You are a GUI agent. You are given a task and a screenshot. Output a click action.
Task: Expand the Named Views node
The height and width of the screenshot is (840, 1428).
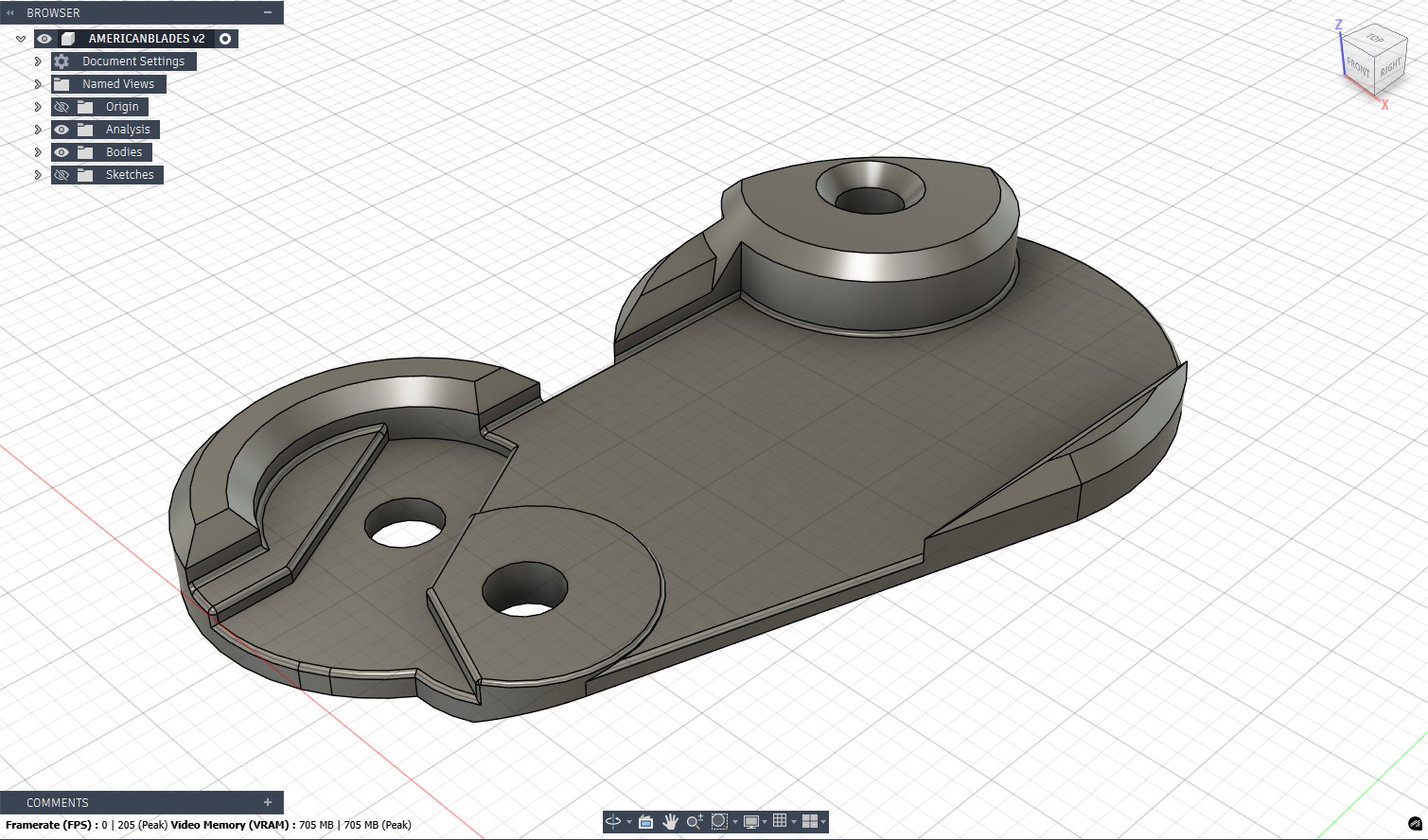[x=38, y=83]
